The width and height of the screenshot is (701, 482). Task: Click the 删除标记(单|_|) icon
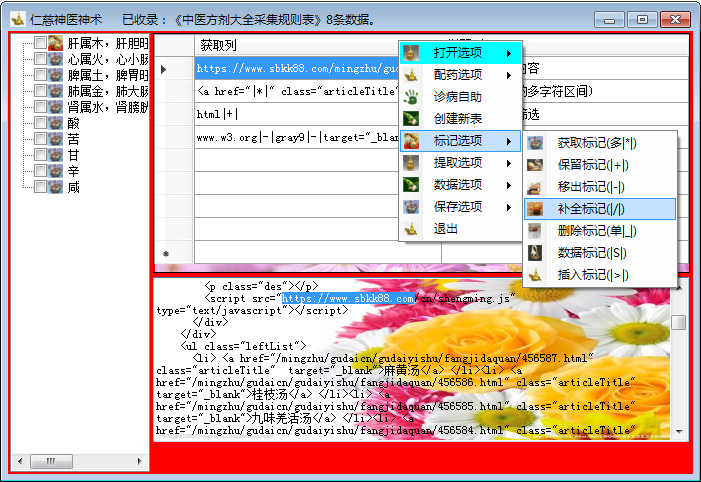click(535, 231)
